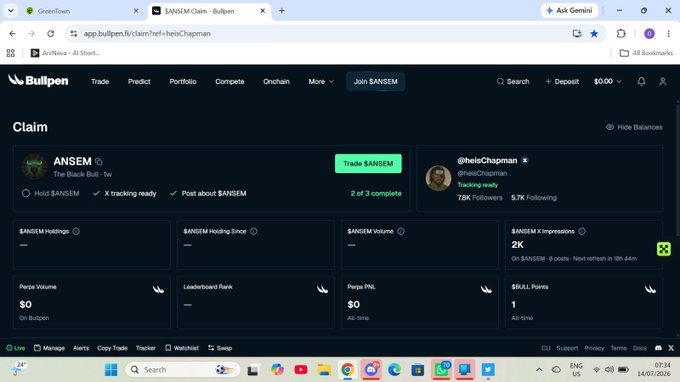This screenshot has width=680, height=382.
Task: Open WhatsApp from the taskbar
Action: [x=441, y=370]
